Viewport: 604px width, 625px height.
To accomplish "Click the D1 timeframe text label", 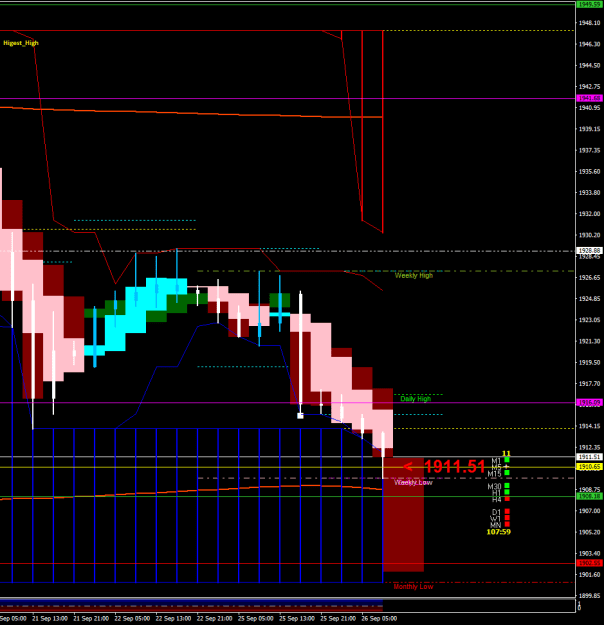I will [x=496, y=512].
